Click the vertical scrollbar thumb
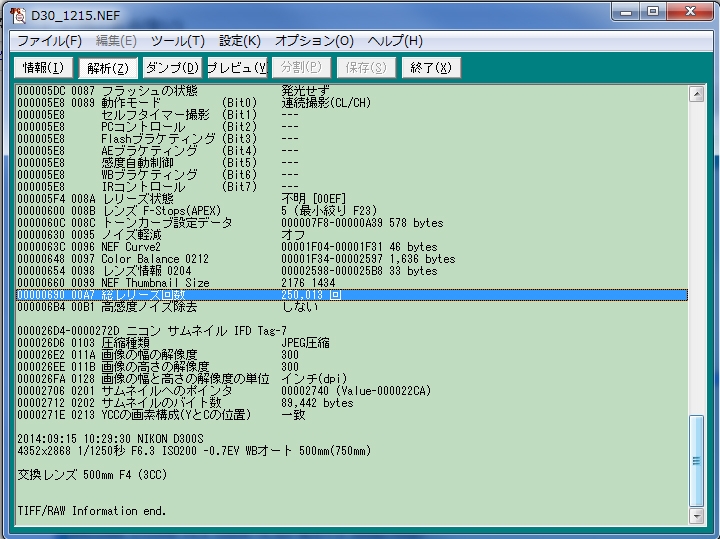 pyautogui.click(x=697, y=460)
